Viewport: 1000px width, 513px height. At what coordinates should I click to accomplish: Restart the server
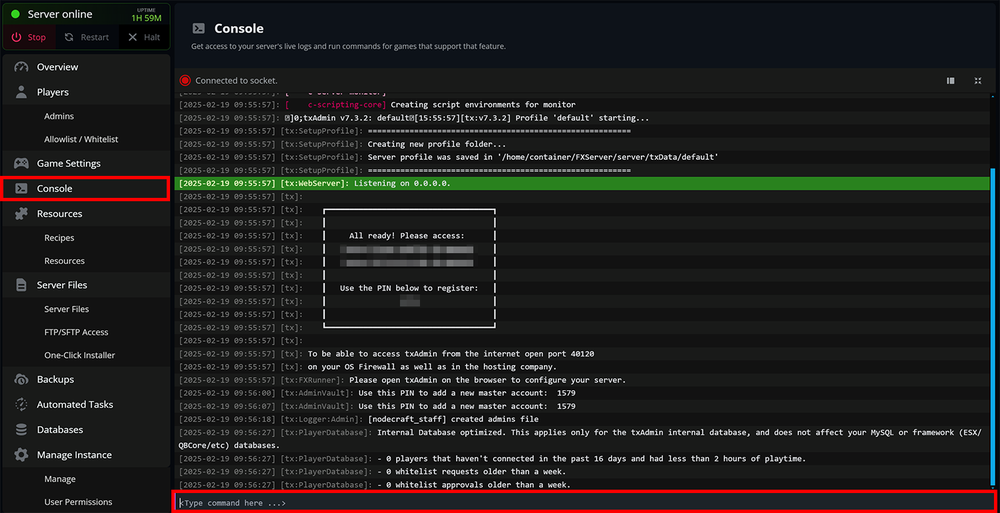click(x=86, y=37)
